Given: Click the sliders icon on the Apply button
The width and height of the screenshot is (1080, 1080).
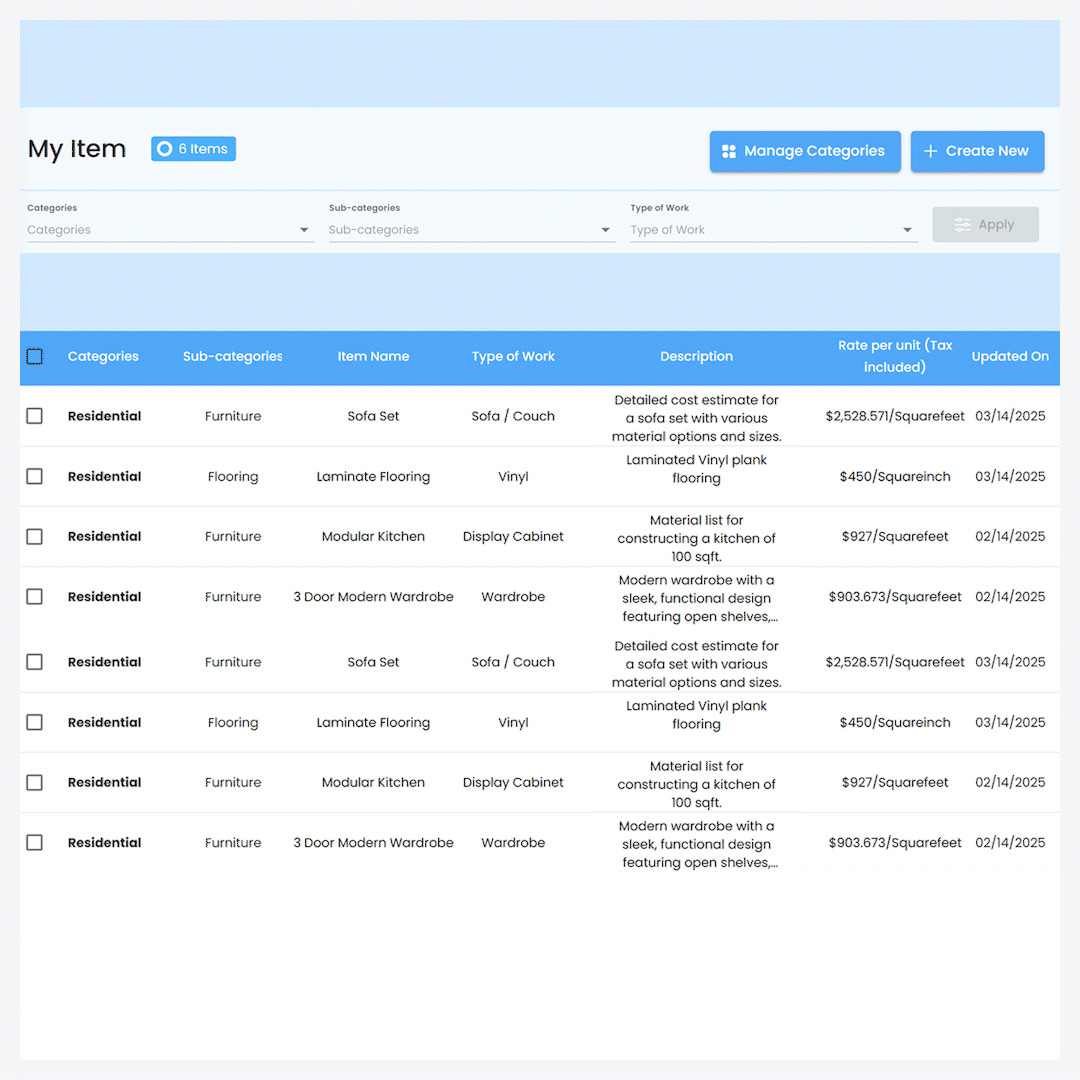Looking at the screenshot, I should pyautogui.click(x=962, y=225).
